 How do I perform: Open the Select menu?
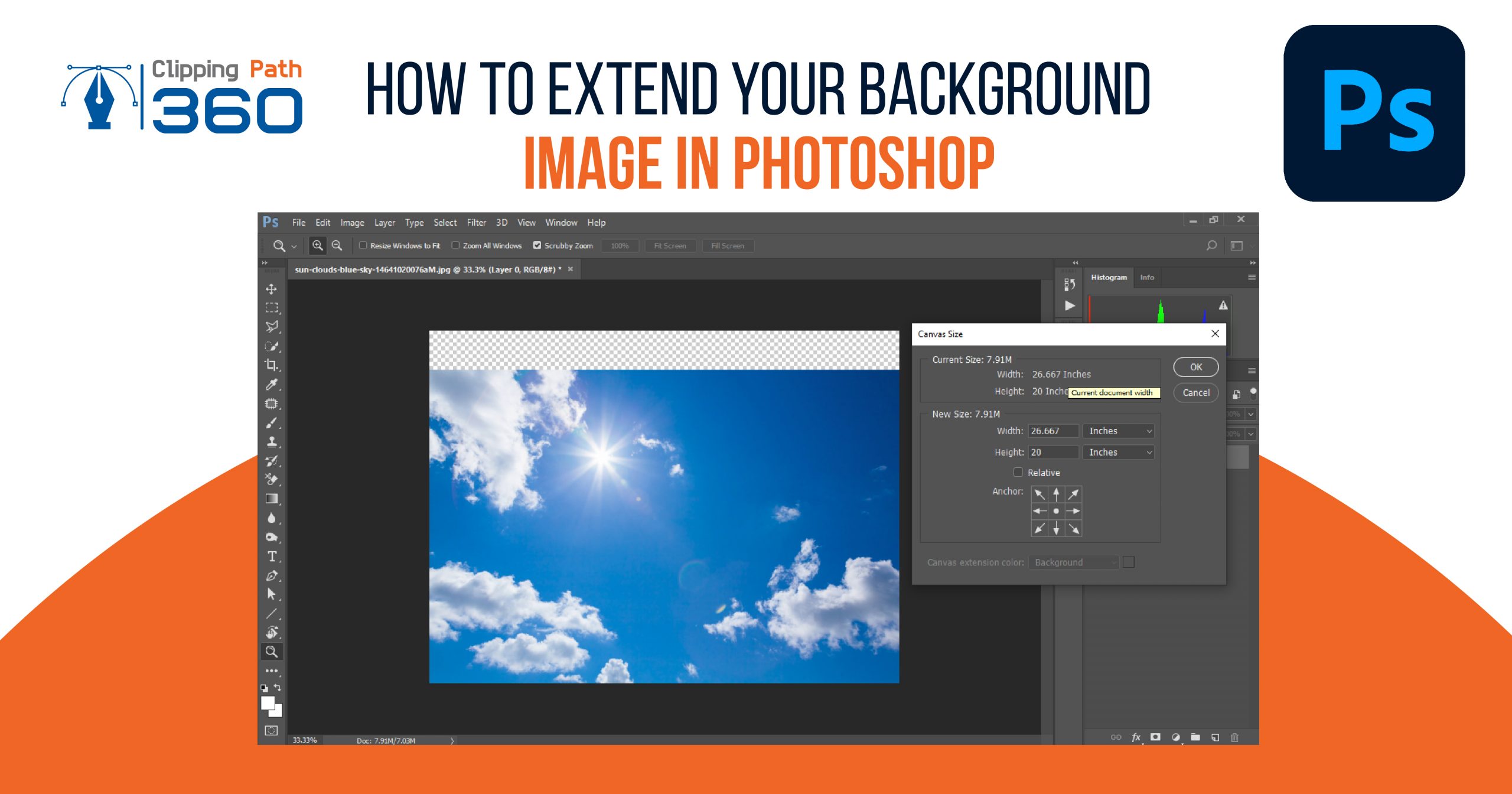445,223
